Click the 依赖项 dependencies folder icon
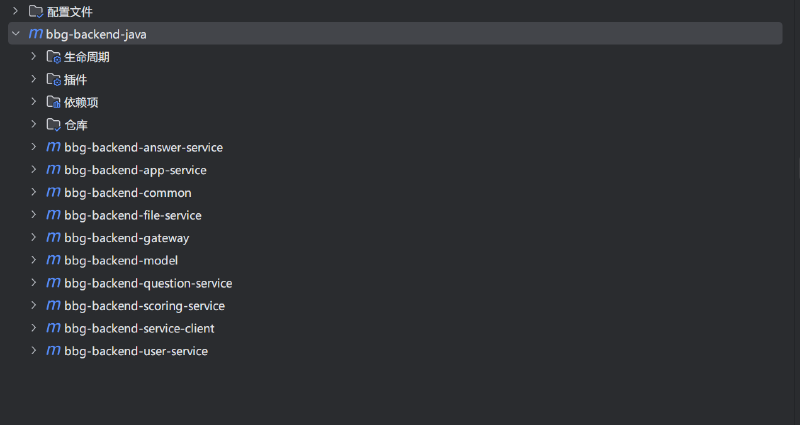The image size is (800, 425). click(x=54, y=102)
